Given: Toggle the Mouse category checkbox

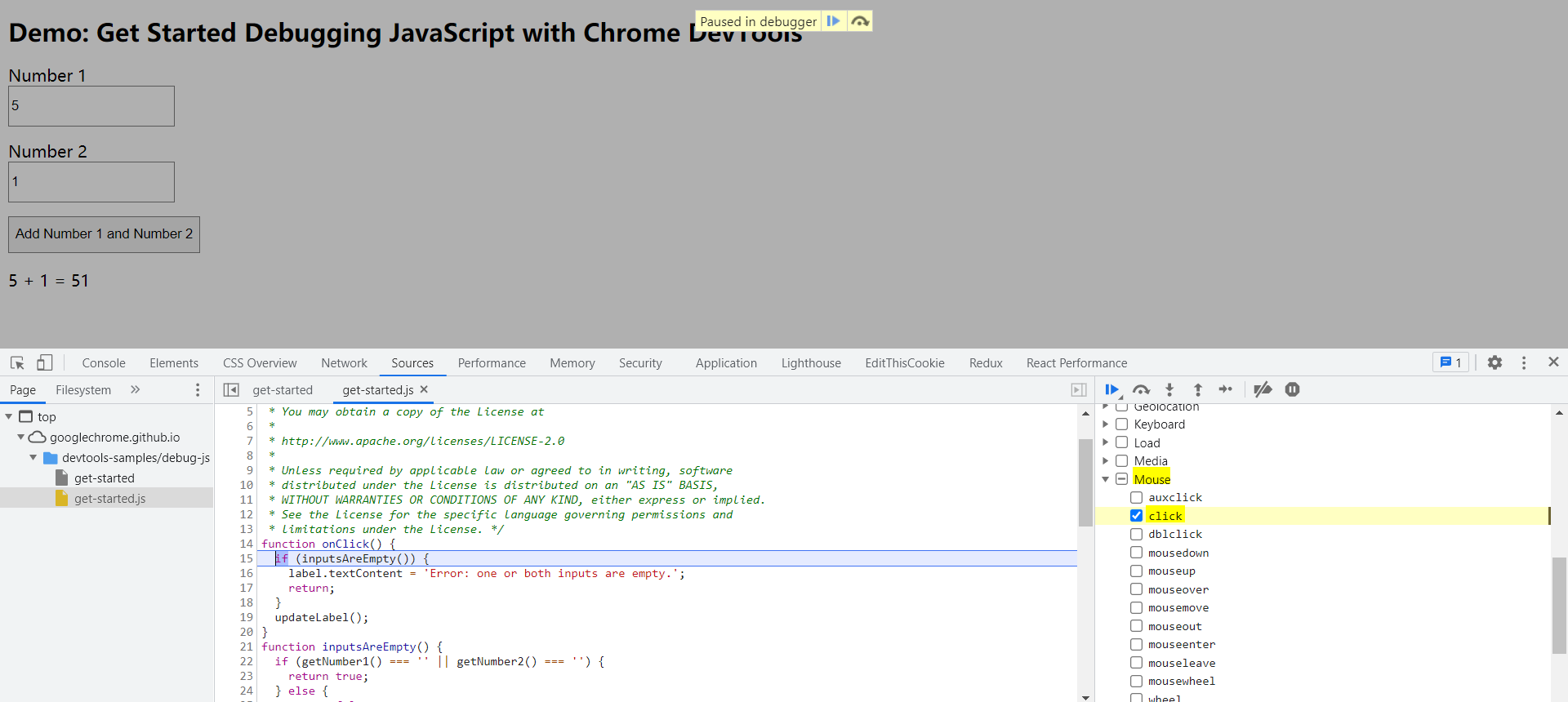Looking at the screenshot, I should coord(1122,479).
